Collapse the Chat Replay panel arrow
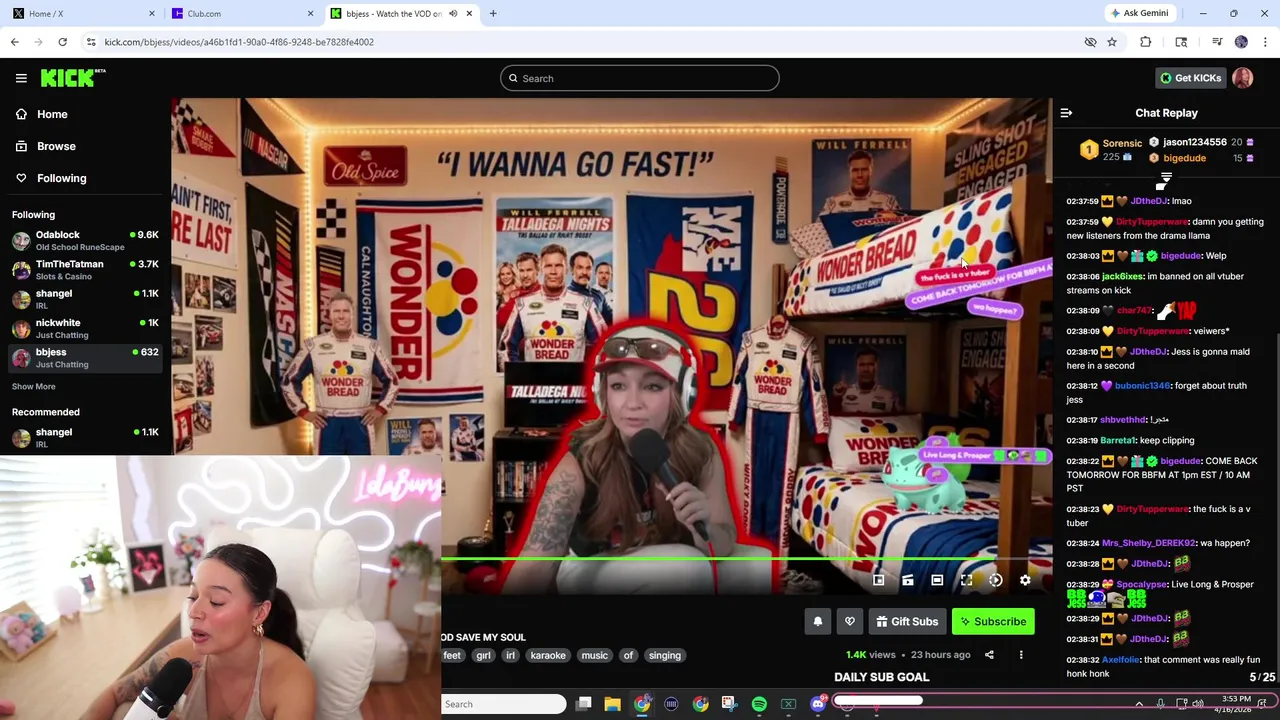Screen dimensions: 1280x720 click(x=1066, y=113)
